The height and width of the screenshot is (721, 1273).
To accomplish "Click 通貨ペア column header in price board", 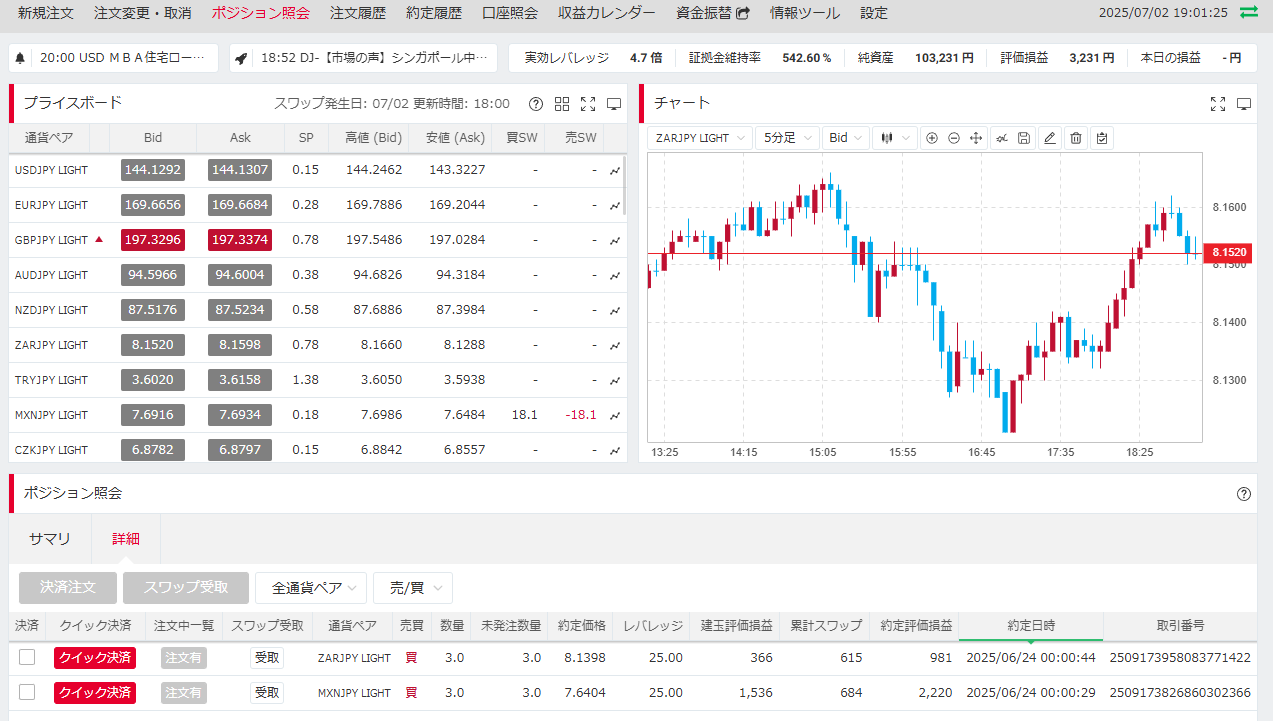I will pyautogui.click(x=50, y=138).
